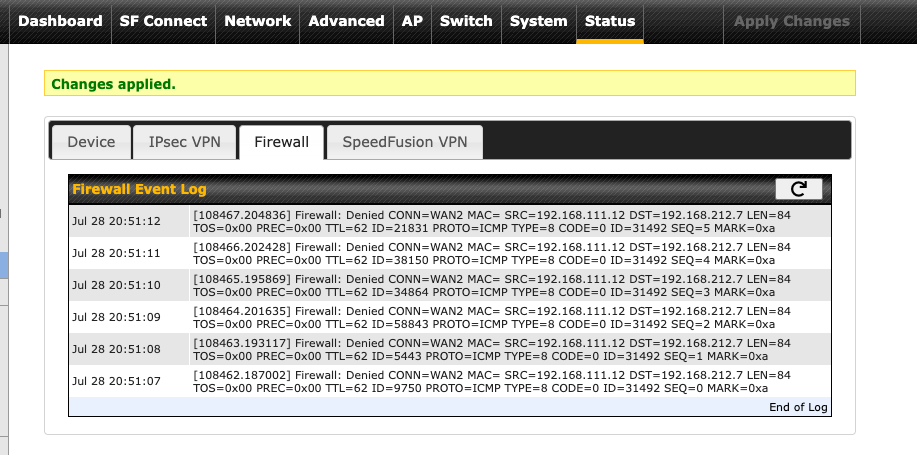Image resolution: width=917 pixels, height=455 pixels.
Task: Select the Advanced menu item
Action: click(346, 22)
